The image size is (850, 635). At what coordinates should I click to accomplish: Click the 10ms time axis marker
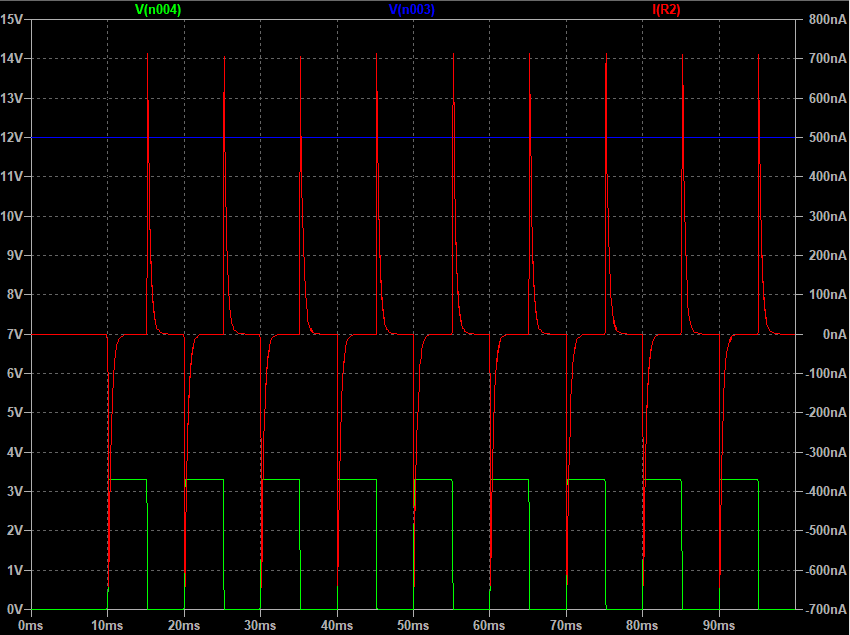click(x=107, y=625)
